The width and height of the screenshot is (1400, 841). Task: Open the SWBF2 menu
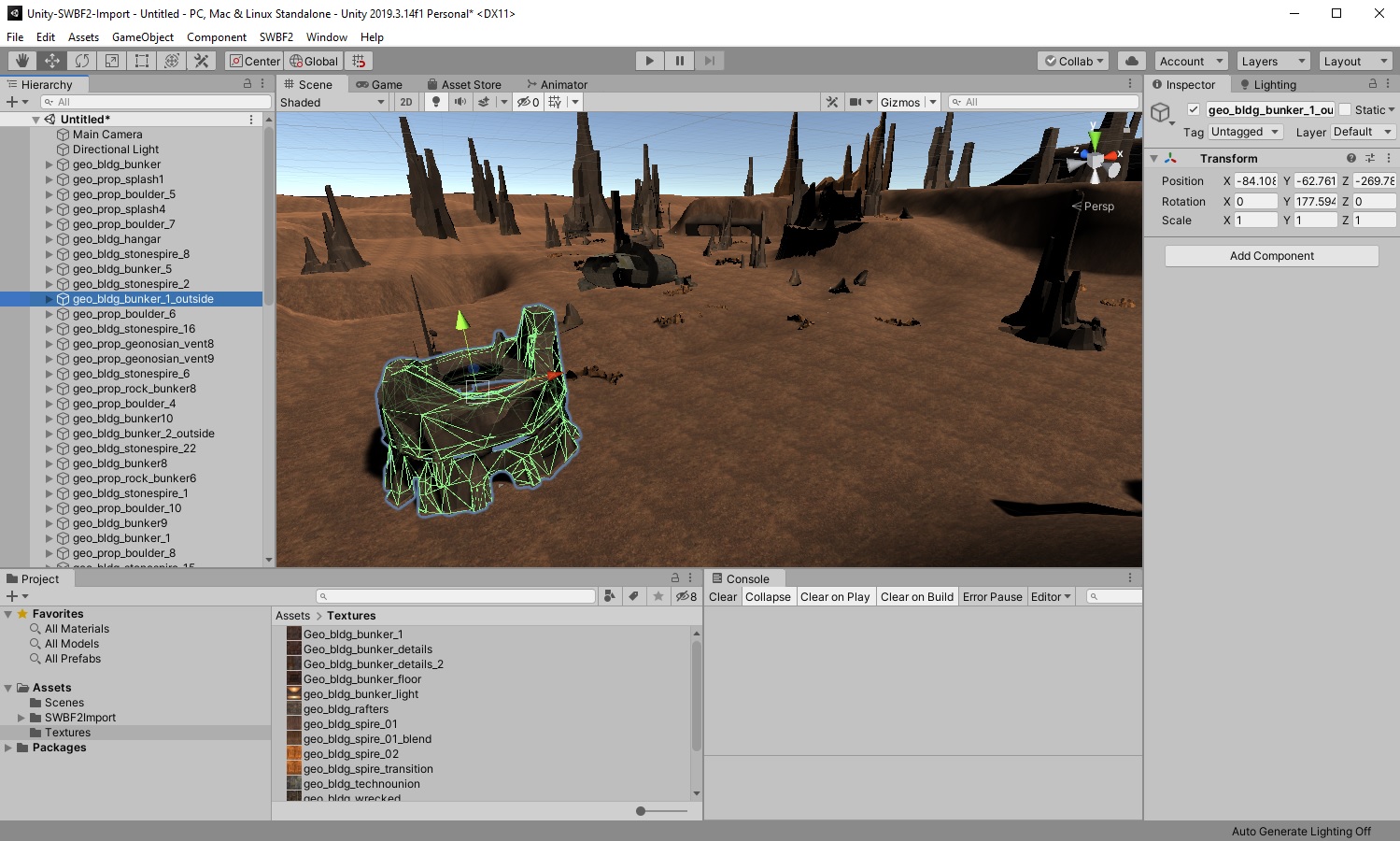tap(276, 36)
